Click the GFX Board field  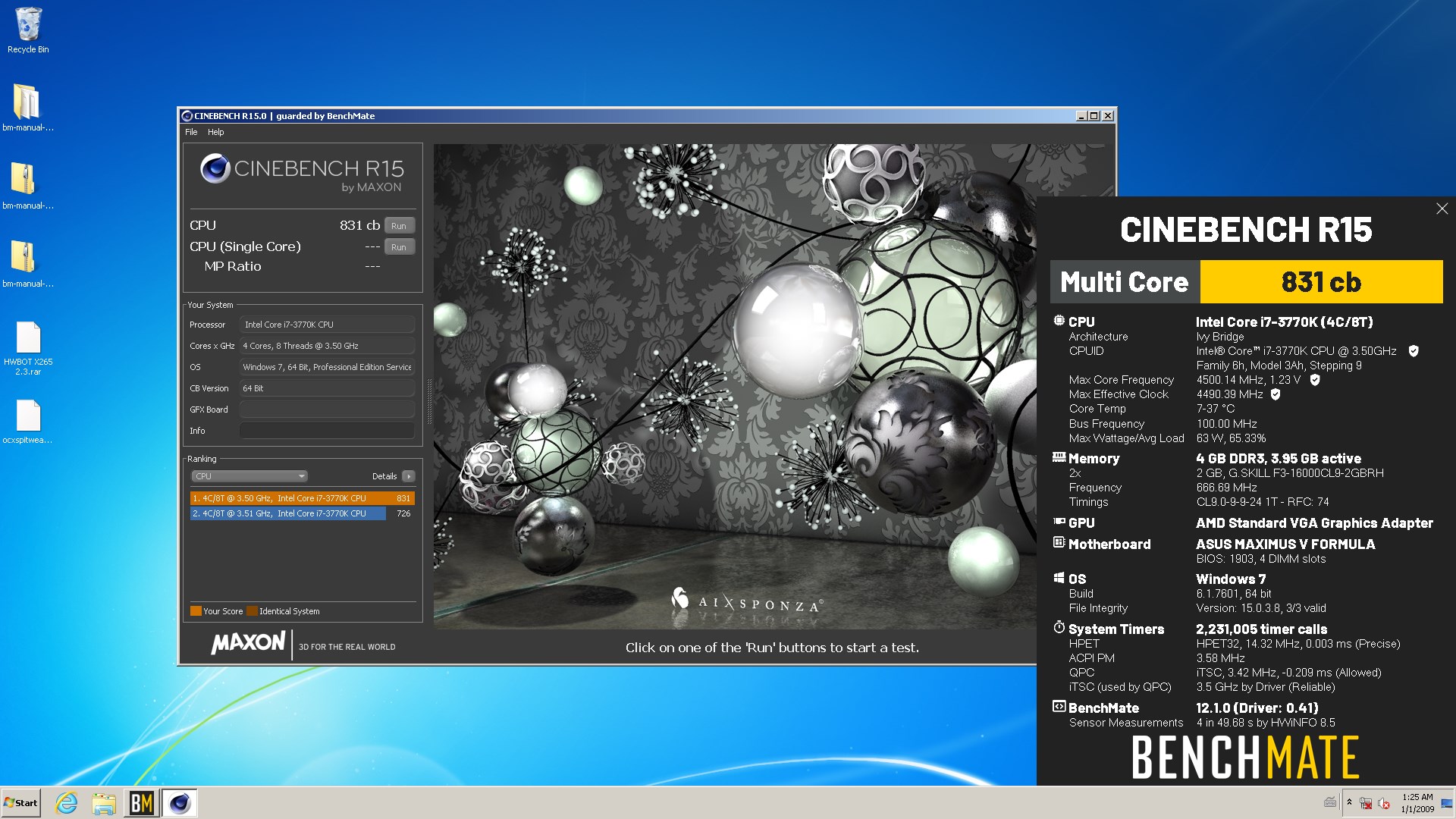327,409
